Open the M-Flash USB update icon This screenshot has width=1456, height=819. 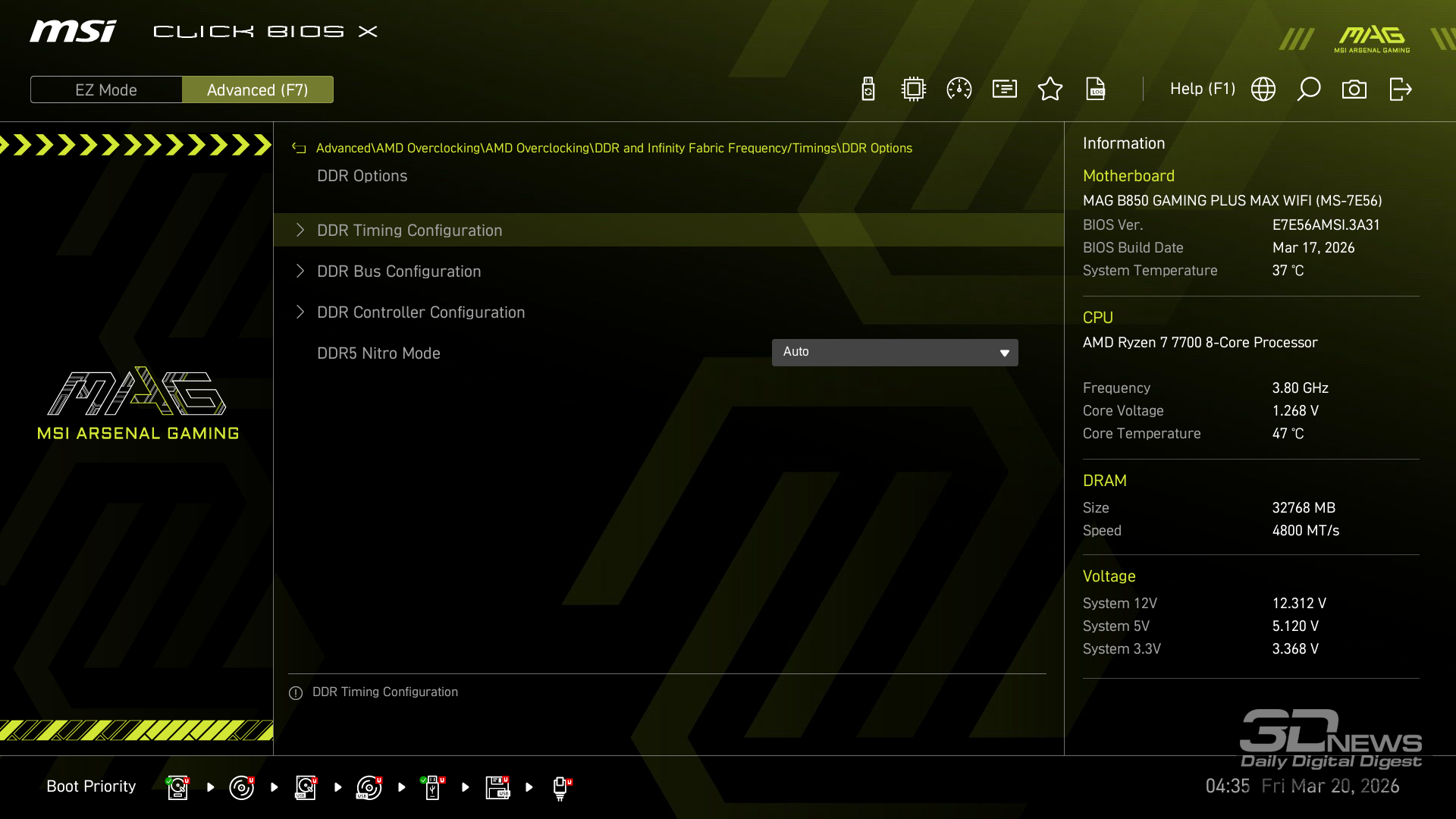click(868, 89)
